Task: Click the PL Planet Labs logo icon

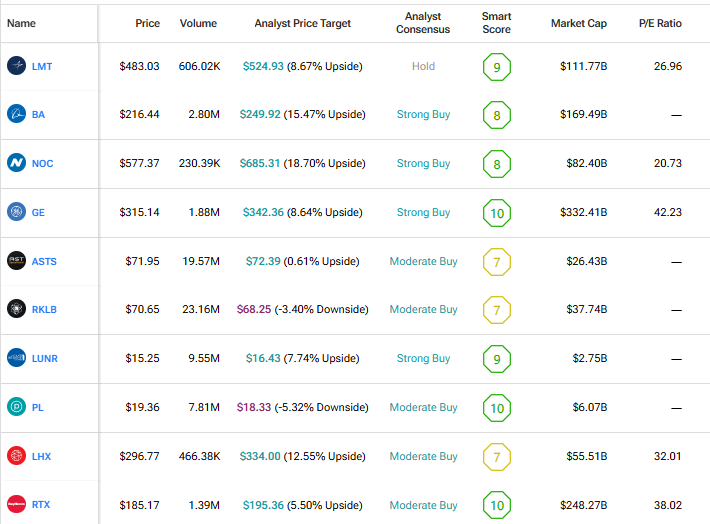Action: 17,407
